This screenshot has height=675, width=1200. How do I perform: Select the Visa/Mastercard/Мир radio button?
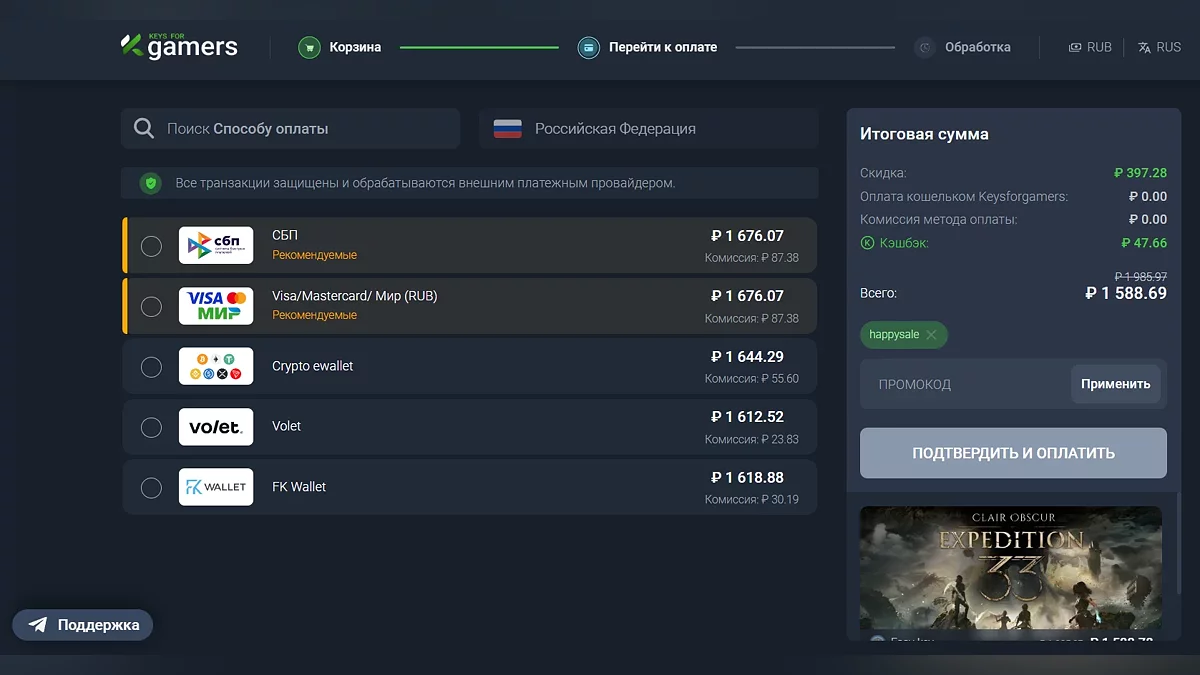[151, 306]
